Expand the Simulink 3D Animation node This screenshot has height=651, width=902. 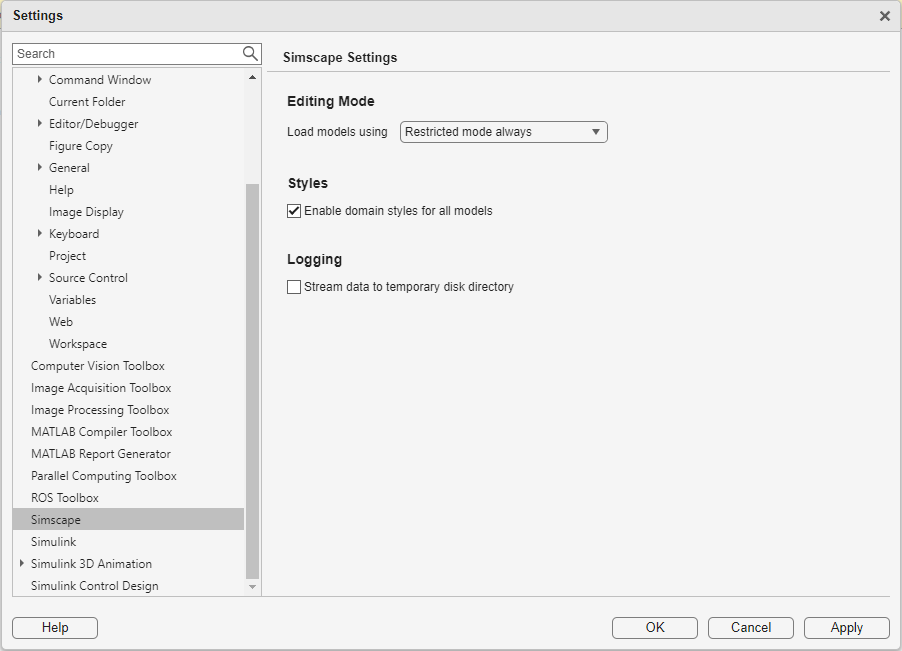[x=22, y=564]
